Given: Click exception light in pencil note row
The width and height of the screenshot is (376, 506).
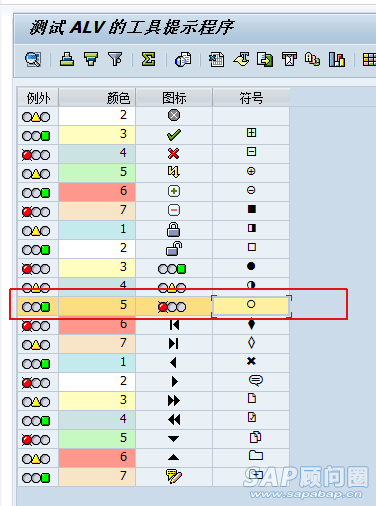Looking at the screenshot, I should click(x=36, y=478).
